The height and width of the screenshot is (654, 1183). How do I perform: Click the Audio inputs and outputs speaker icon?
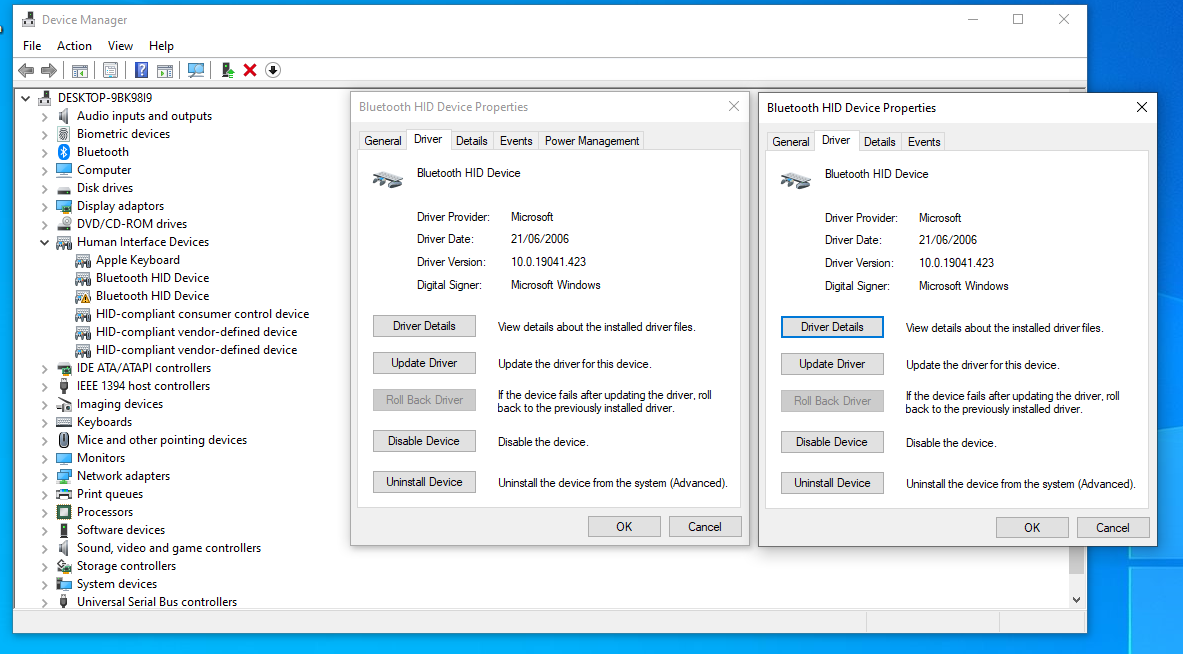[x=64, y=115]
